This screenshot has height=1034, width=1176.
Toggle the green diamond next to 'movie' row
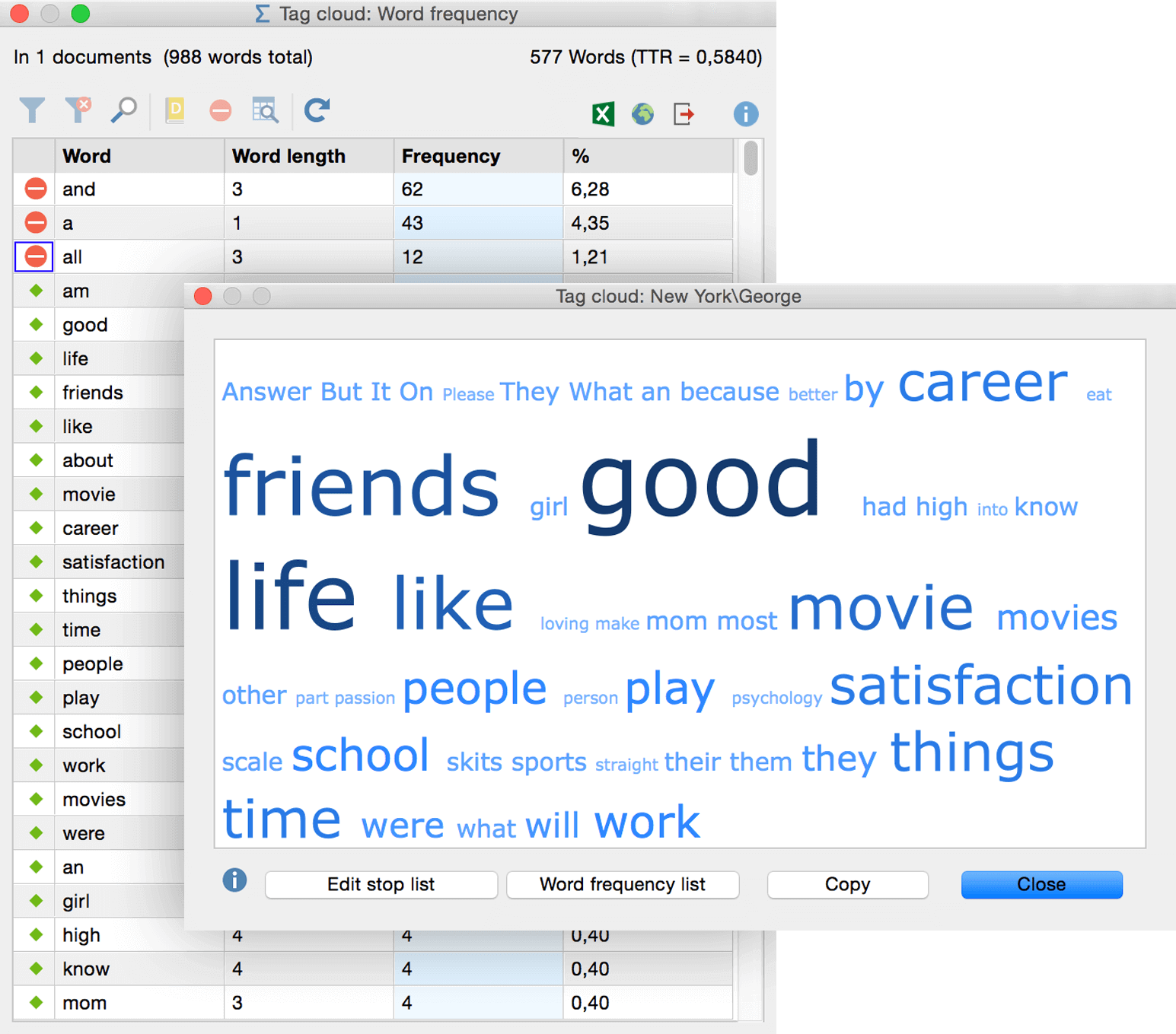[36, 494]
